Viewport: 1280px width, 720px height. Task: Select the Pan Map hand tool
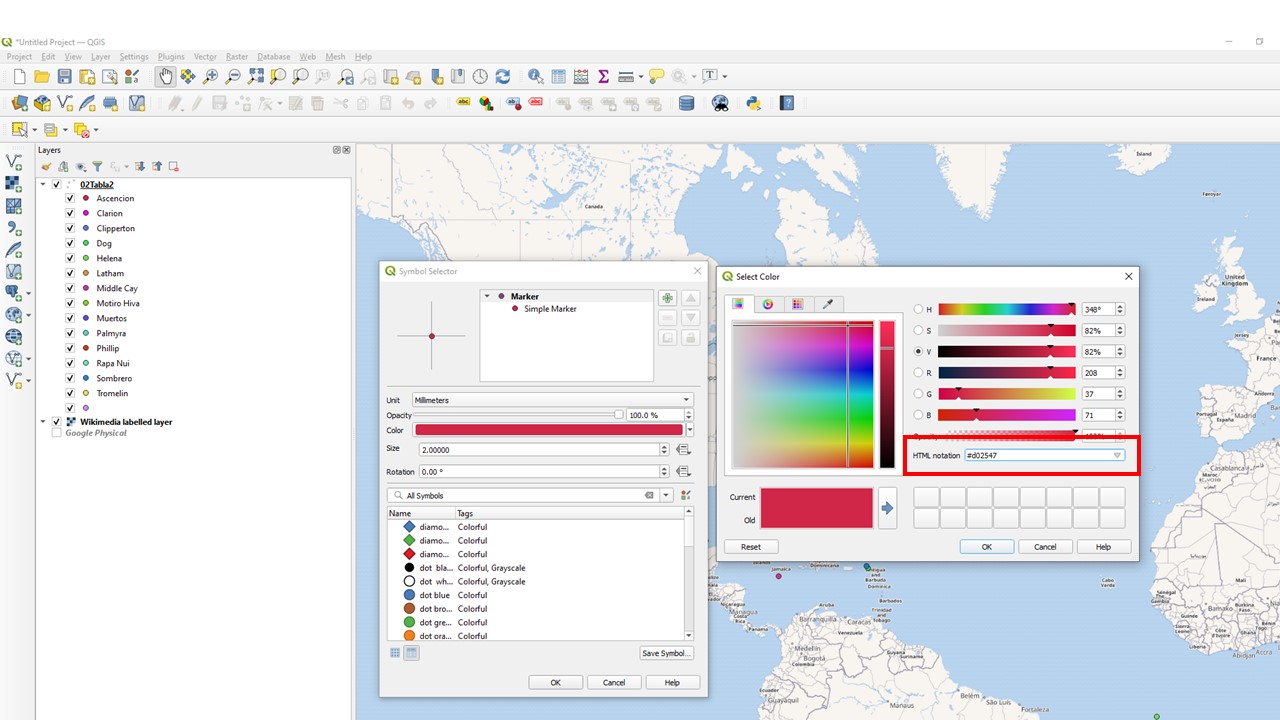click(165, 76)
